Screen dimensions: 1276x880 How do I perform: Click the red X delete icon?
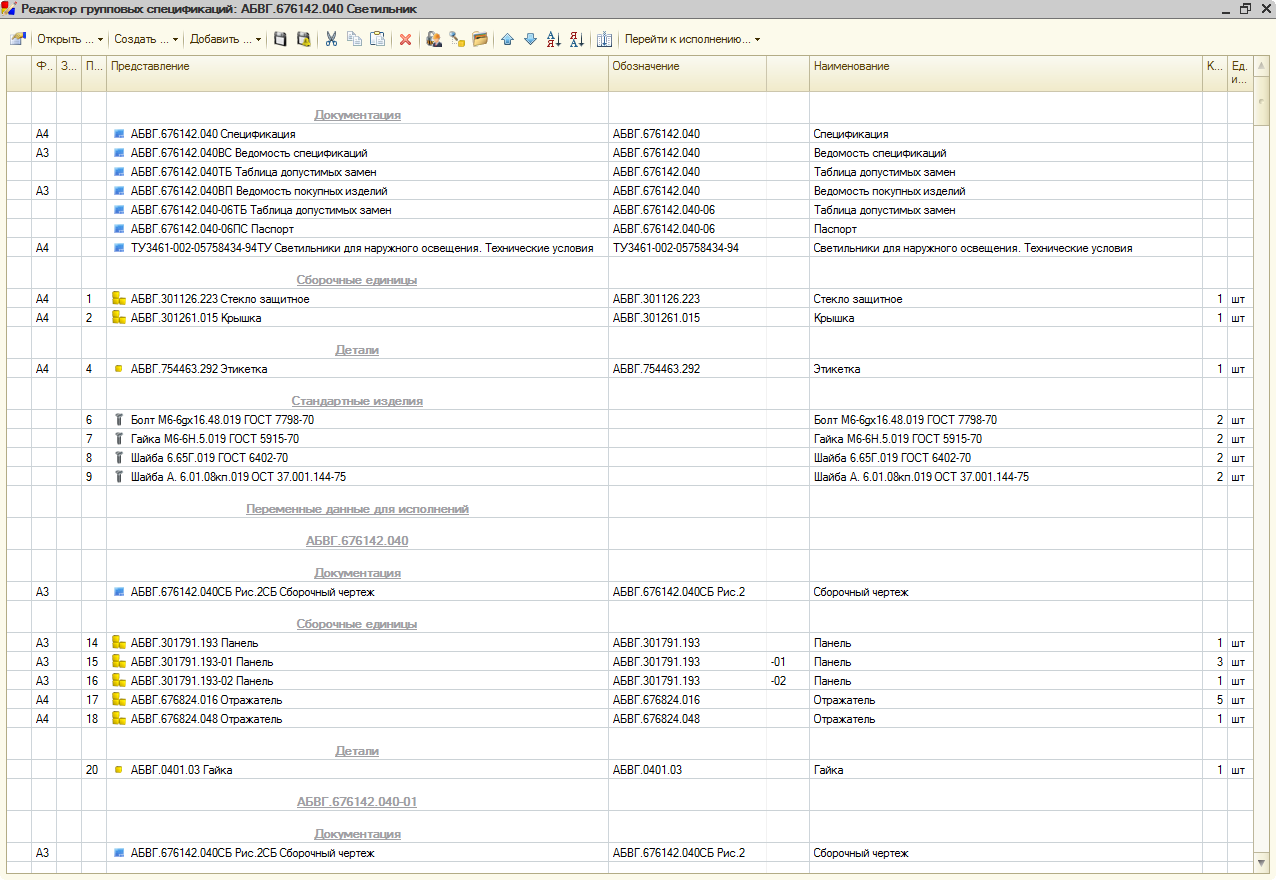point(405,40)
